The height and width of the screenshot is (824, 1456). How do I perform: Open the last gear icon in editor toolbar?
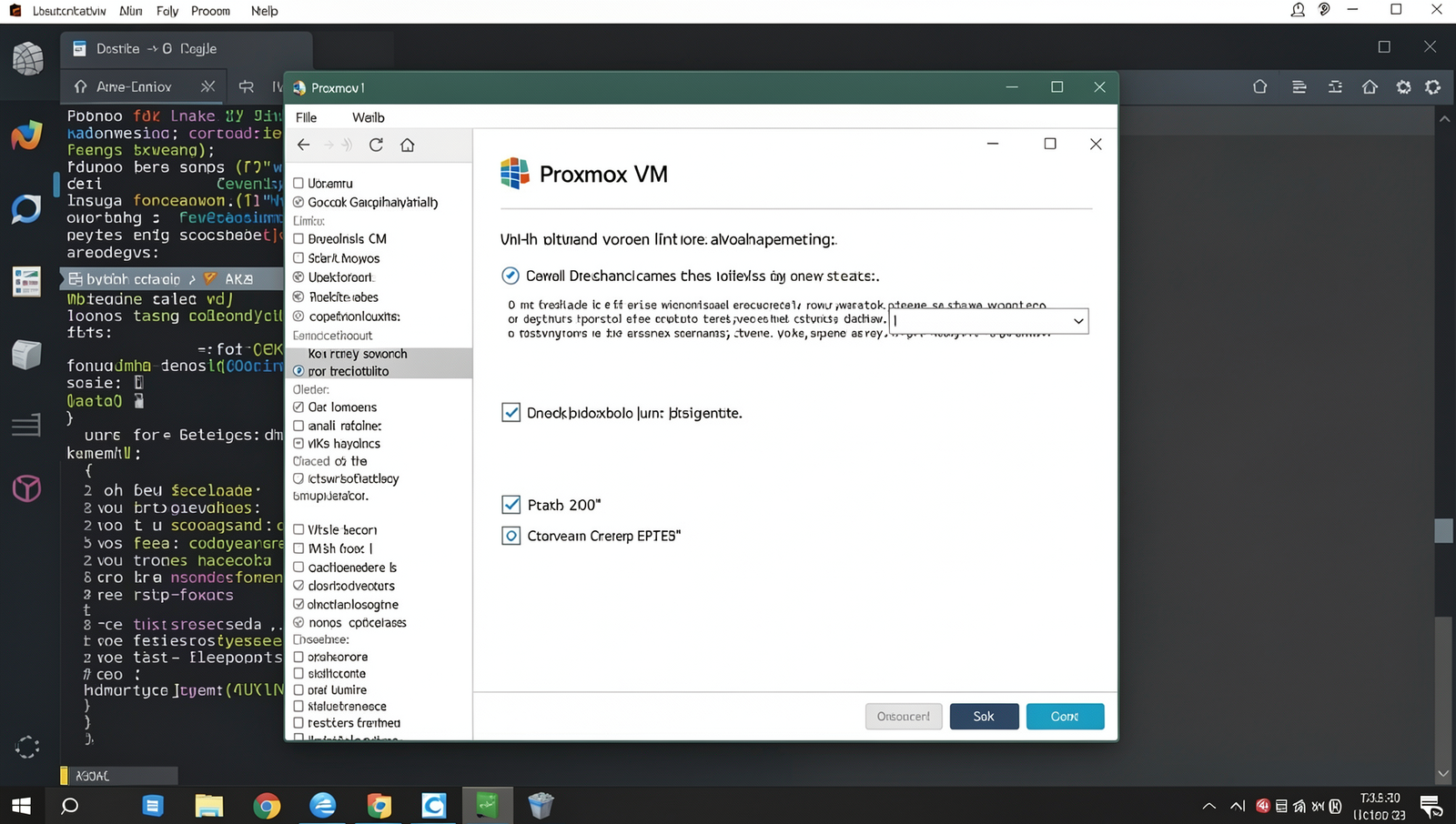(1433, 86)
